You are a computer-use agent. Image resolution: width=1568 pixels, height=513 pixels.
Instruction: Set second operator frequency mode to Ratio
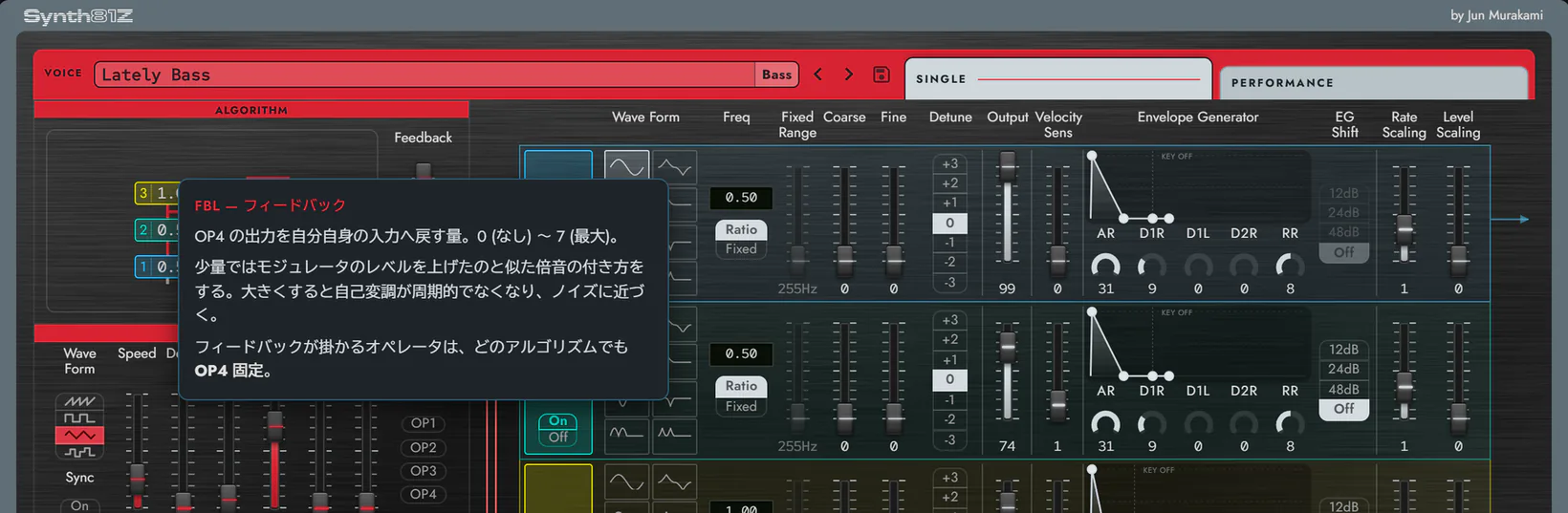(x=741, y=386)
